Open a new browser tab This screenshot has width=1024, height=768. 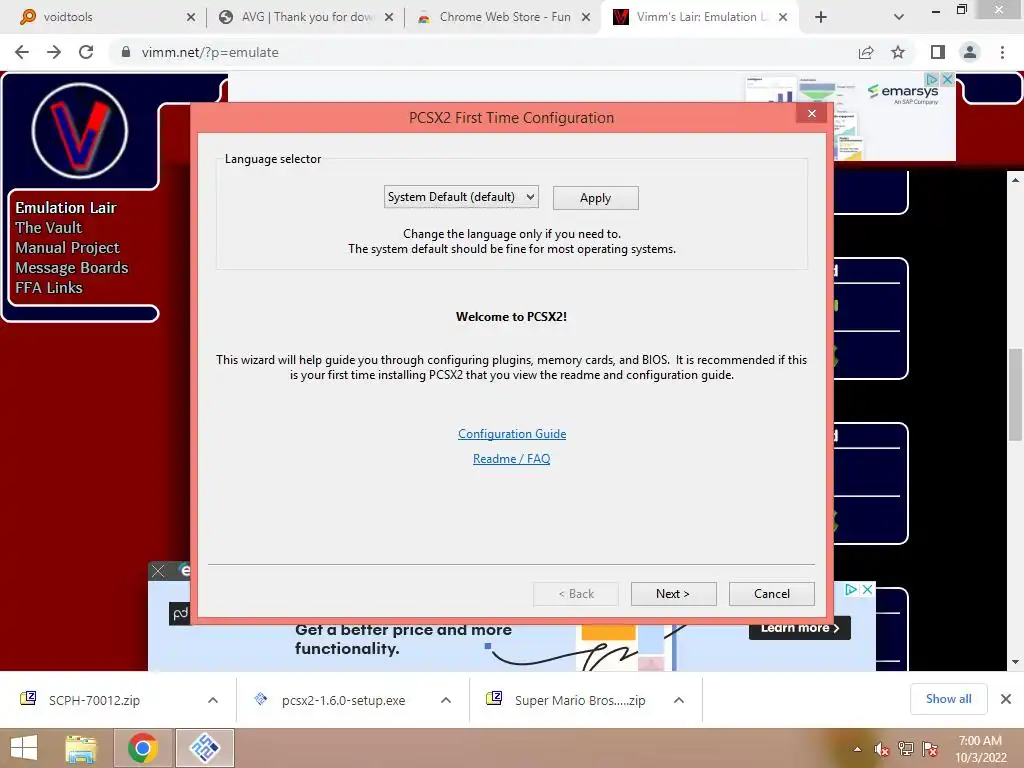(821, 17)
